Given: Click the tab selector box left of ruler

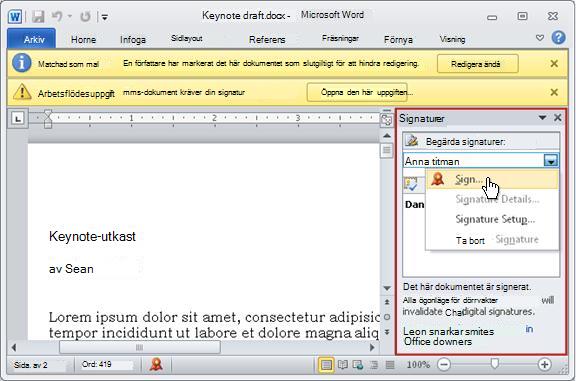Looking at the screenshot, I should [18, 118].
